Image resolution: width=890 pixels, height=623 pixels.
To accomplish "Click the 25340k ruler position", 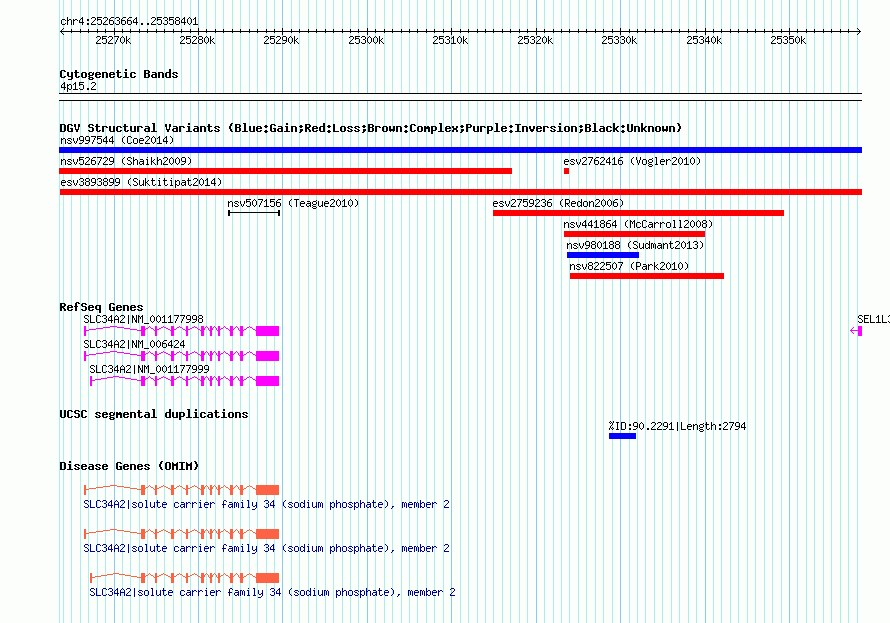I will point(704,40).
